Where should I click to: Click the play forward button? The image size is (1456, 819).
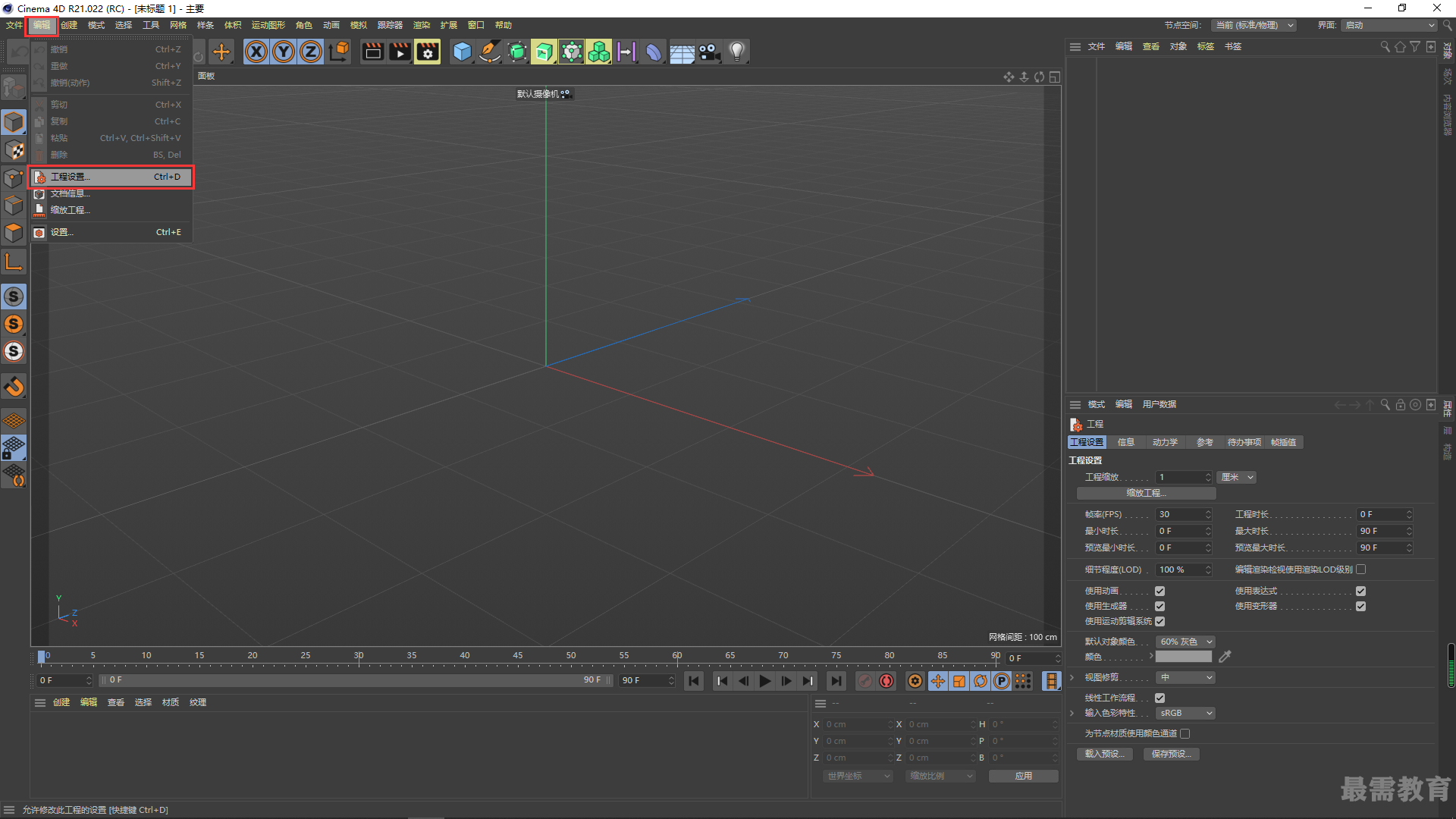point(764,681)
